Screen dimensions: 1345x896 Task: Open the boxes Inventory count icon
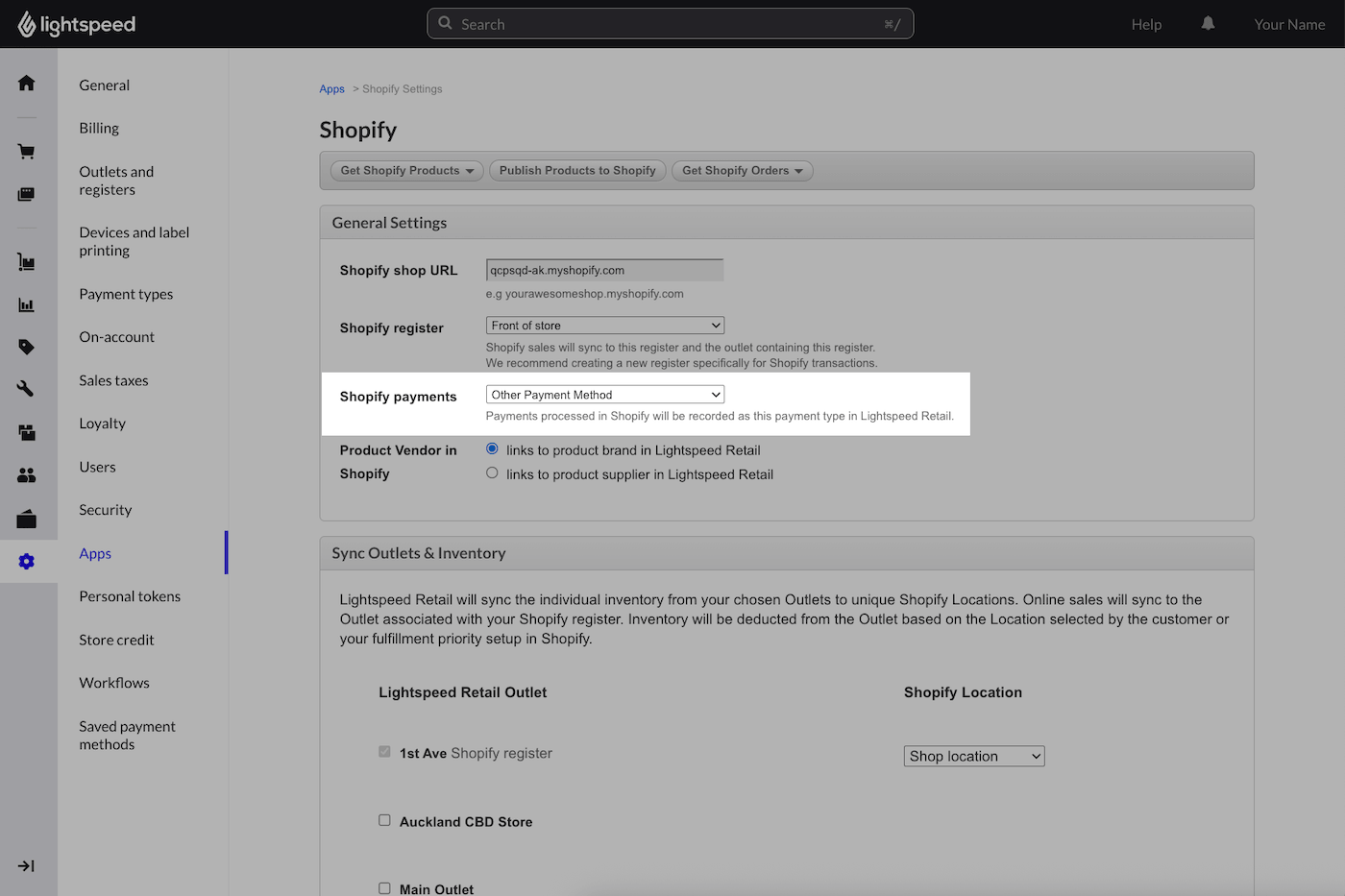pyautogui.click(x=27, y=432)
